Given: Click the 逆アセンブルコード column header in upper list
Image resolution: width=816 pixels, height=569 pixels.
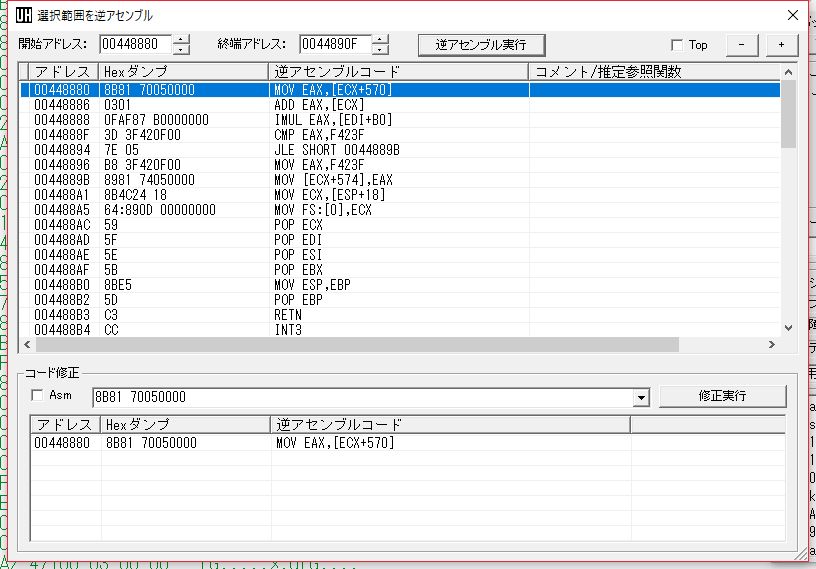Looking at the screenshot, I should pos(399,71).
